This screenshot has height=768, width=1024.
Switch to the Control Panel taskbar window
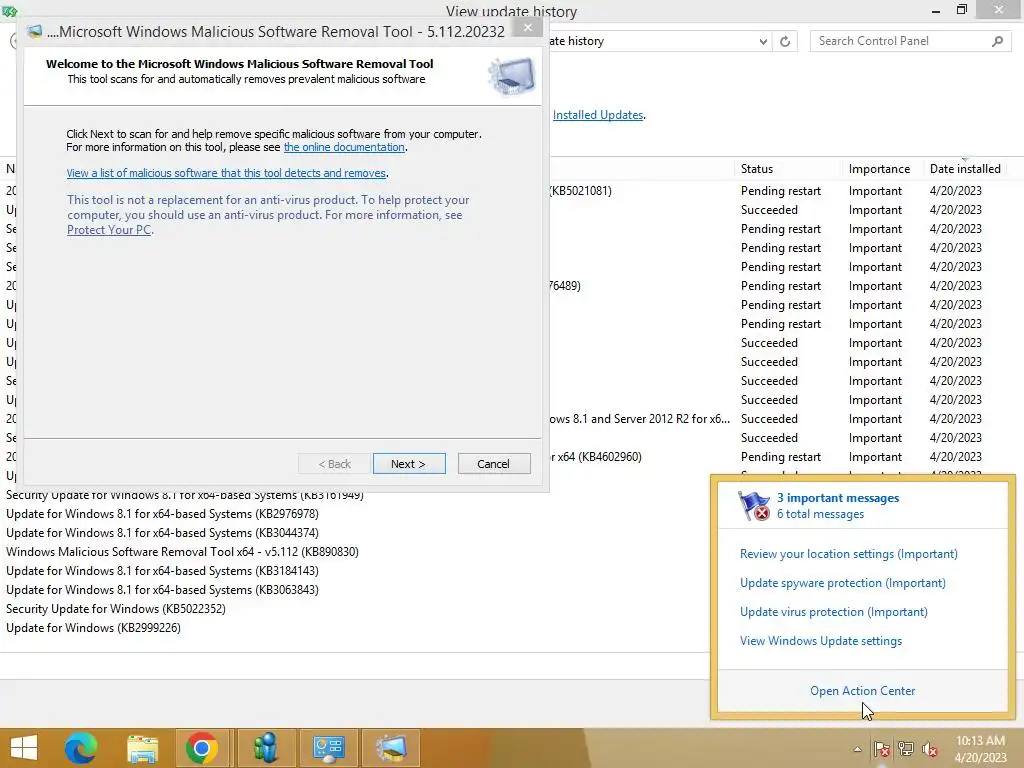328,748
